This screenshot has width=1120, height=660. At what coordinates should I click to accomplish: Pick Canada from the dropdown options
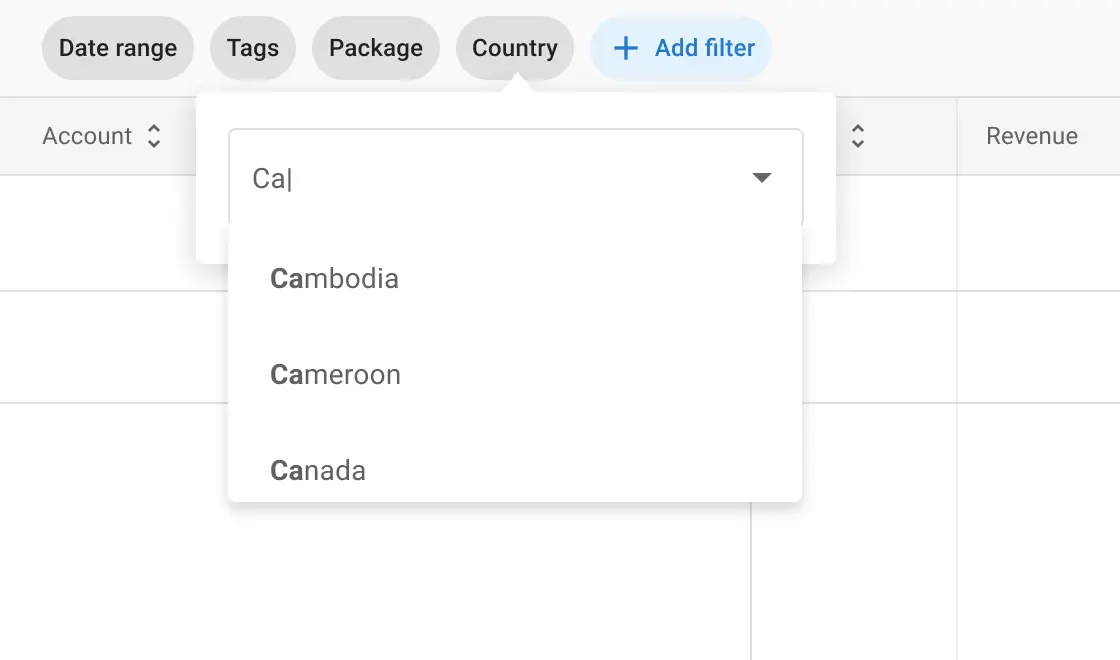tap(318, 470)
